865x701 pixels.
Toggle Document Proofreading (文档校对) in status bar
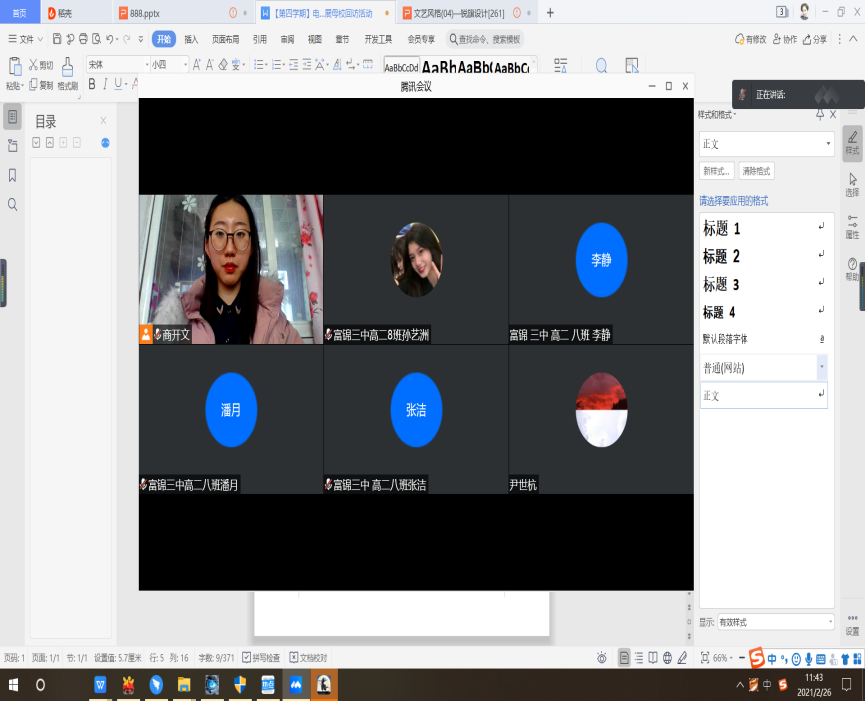308,657
